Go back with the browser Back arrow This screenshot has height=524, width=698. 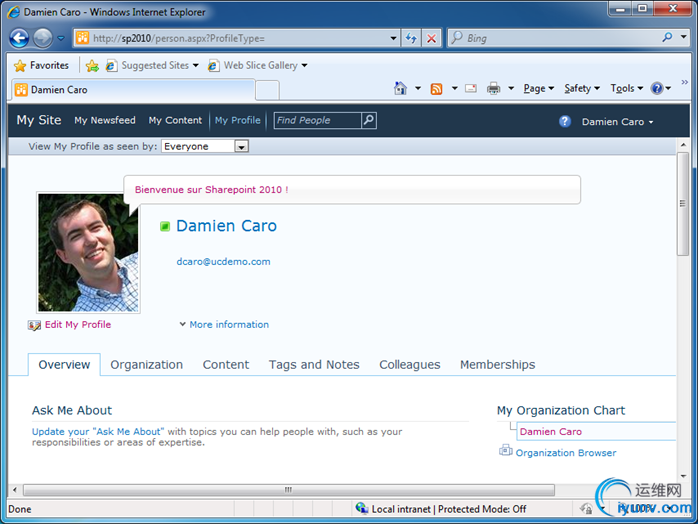click(x=19, y=38)
